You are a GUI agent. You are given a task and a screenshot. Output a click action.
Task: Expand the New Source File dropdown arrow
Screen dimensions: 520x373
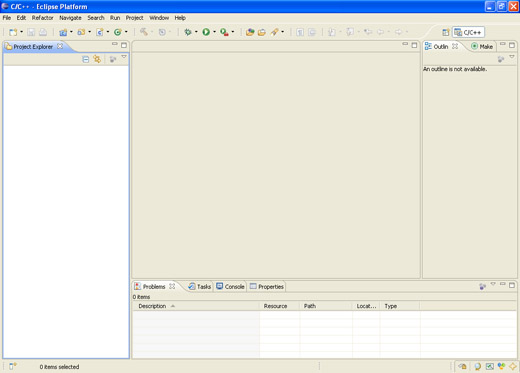[x=108, y=32]
